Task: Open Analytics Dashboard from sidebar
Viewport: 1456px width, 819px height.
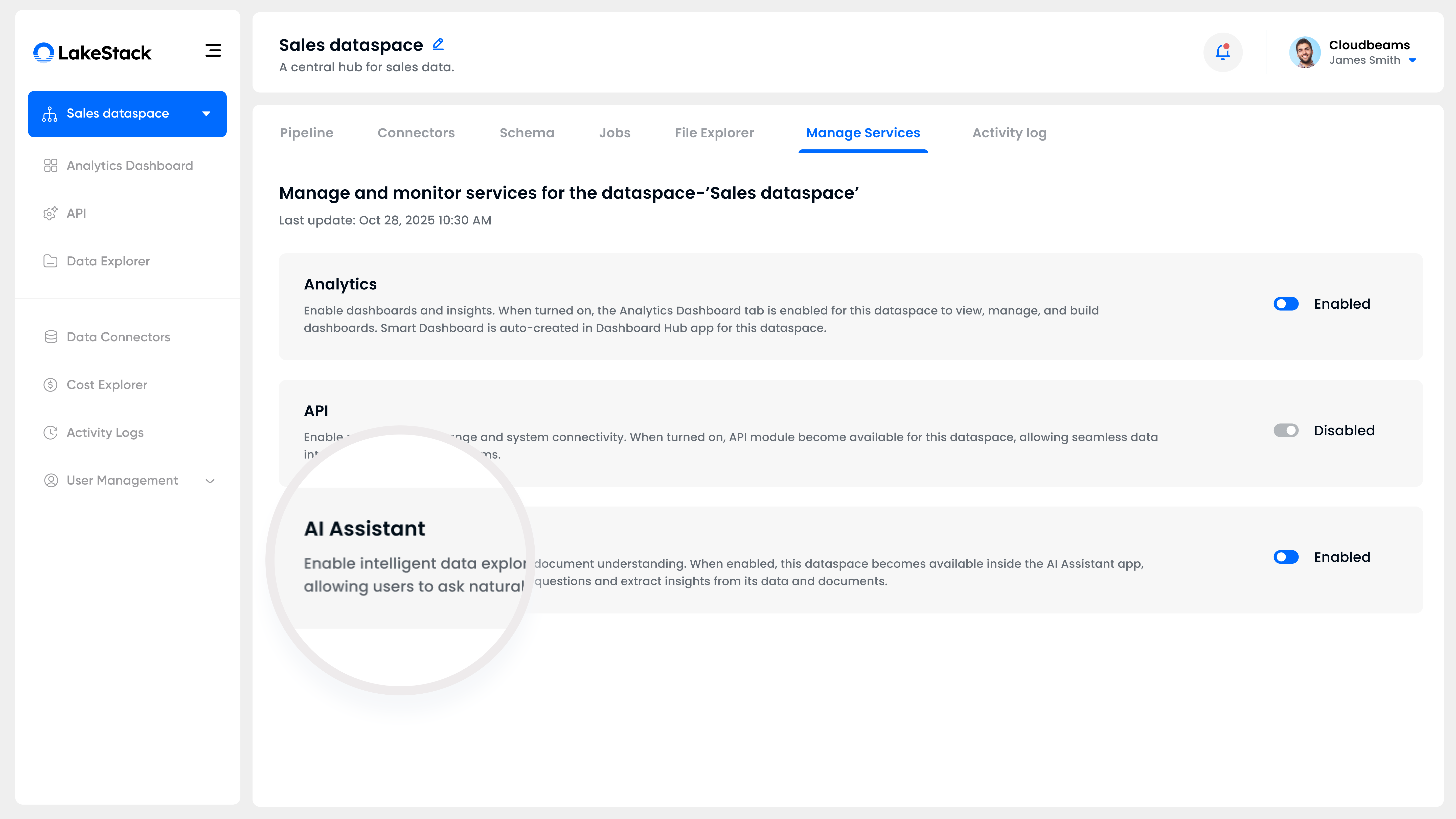Action: click(x=129, y=166)
